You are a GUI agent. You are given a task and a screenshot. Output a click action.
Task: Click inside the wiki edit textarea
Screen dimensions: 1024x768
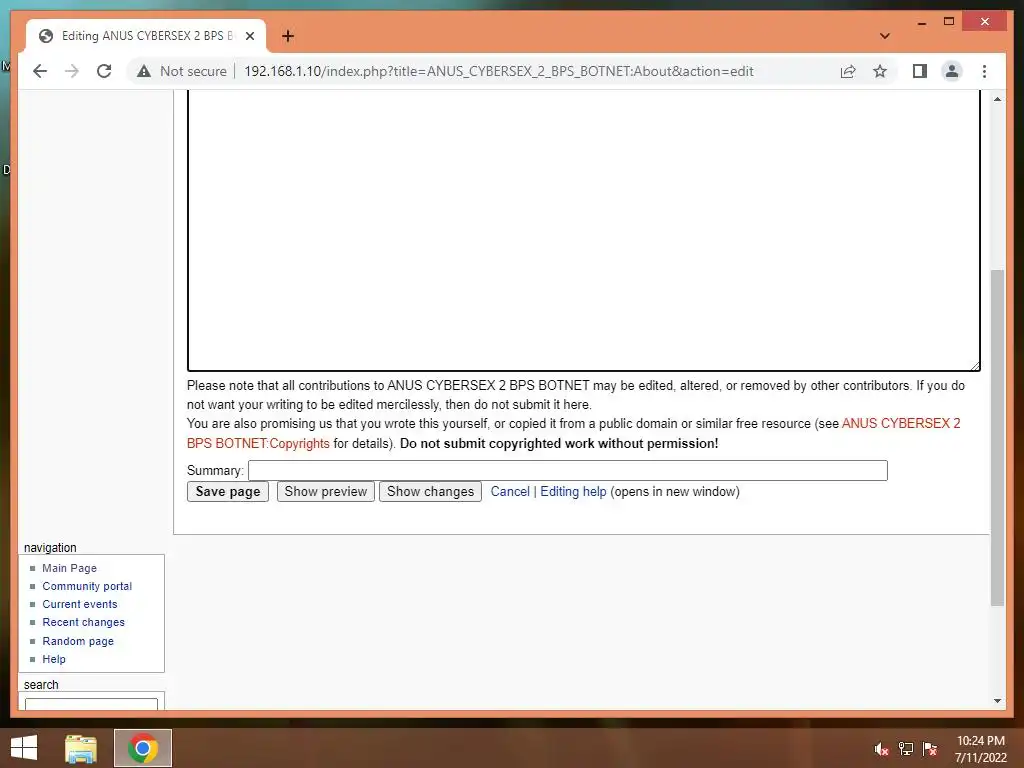tap(583, 229)
